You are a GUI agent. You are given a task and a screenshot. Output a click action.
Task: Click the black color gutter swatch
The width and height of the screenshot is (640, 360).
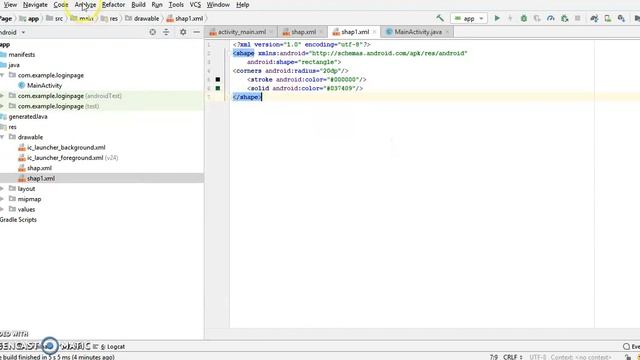pos(218,80)
